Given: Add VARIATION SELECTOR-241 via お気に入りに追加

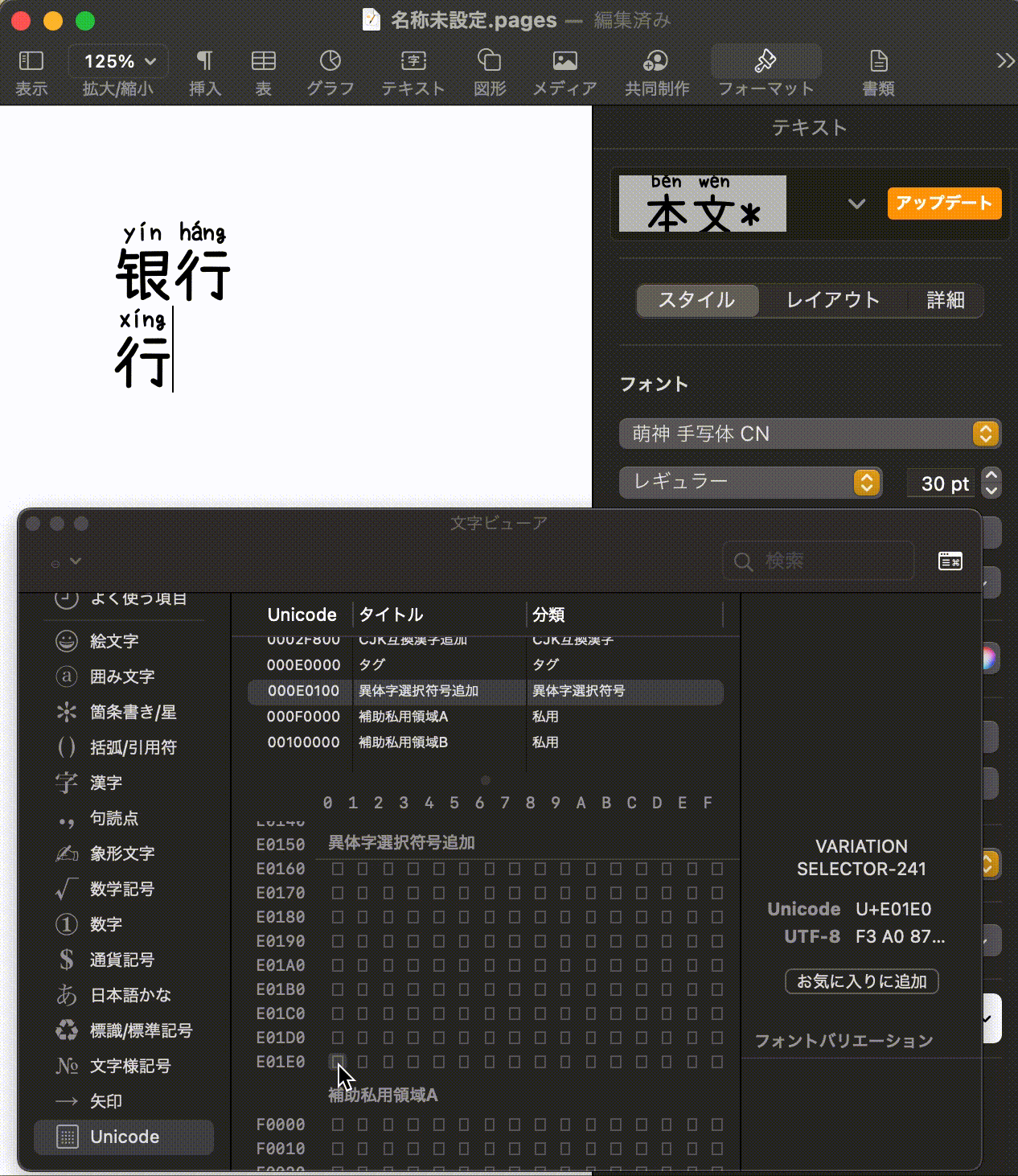Looking at the screenshot, I should pos(861,981).
